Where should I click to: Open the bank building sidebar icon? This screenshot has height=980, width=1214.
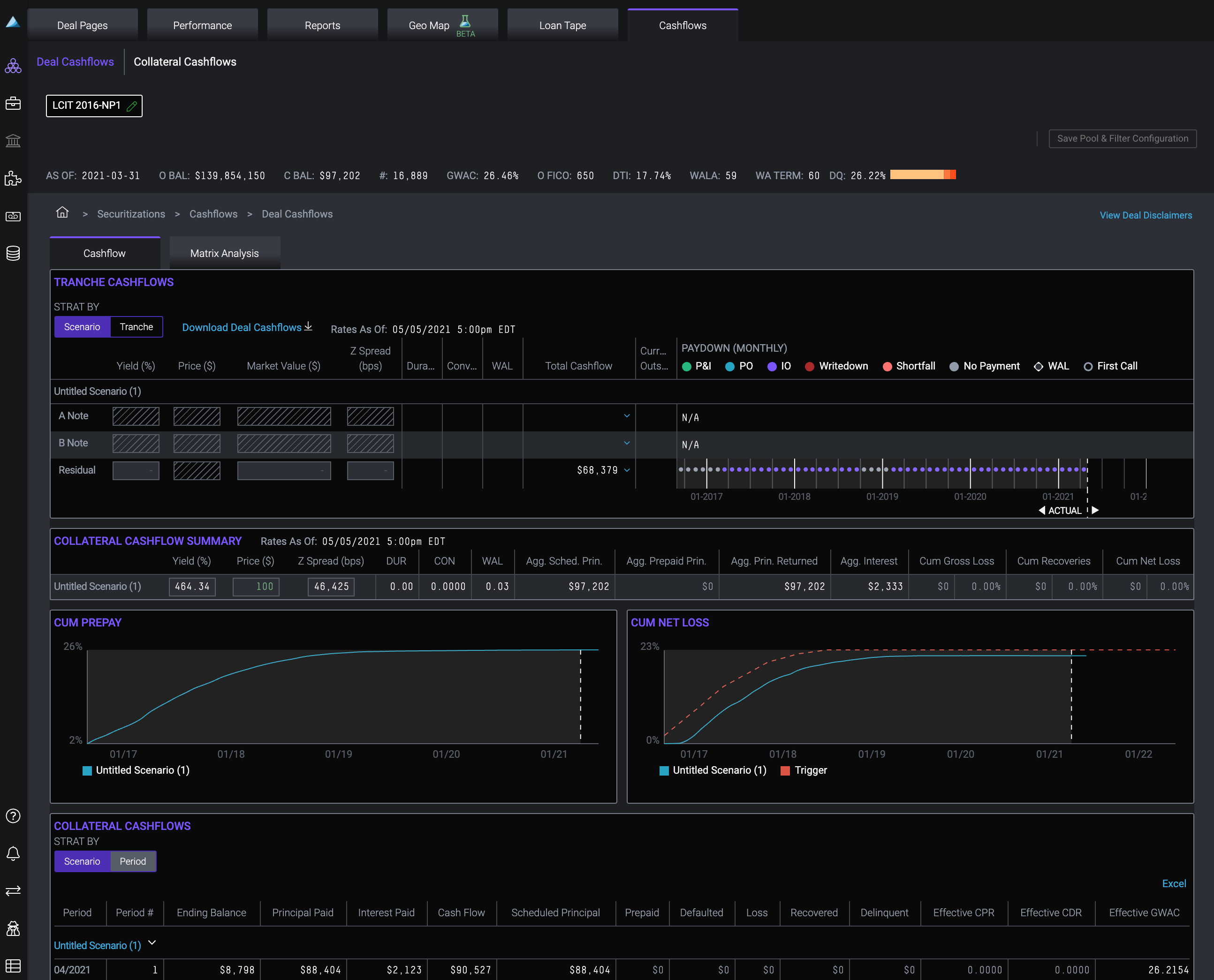[13, 141]
